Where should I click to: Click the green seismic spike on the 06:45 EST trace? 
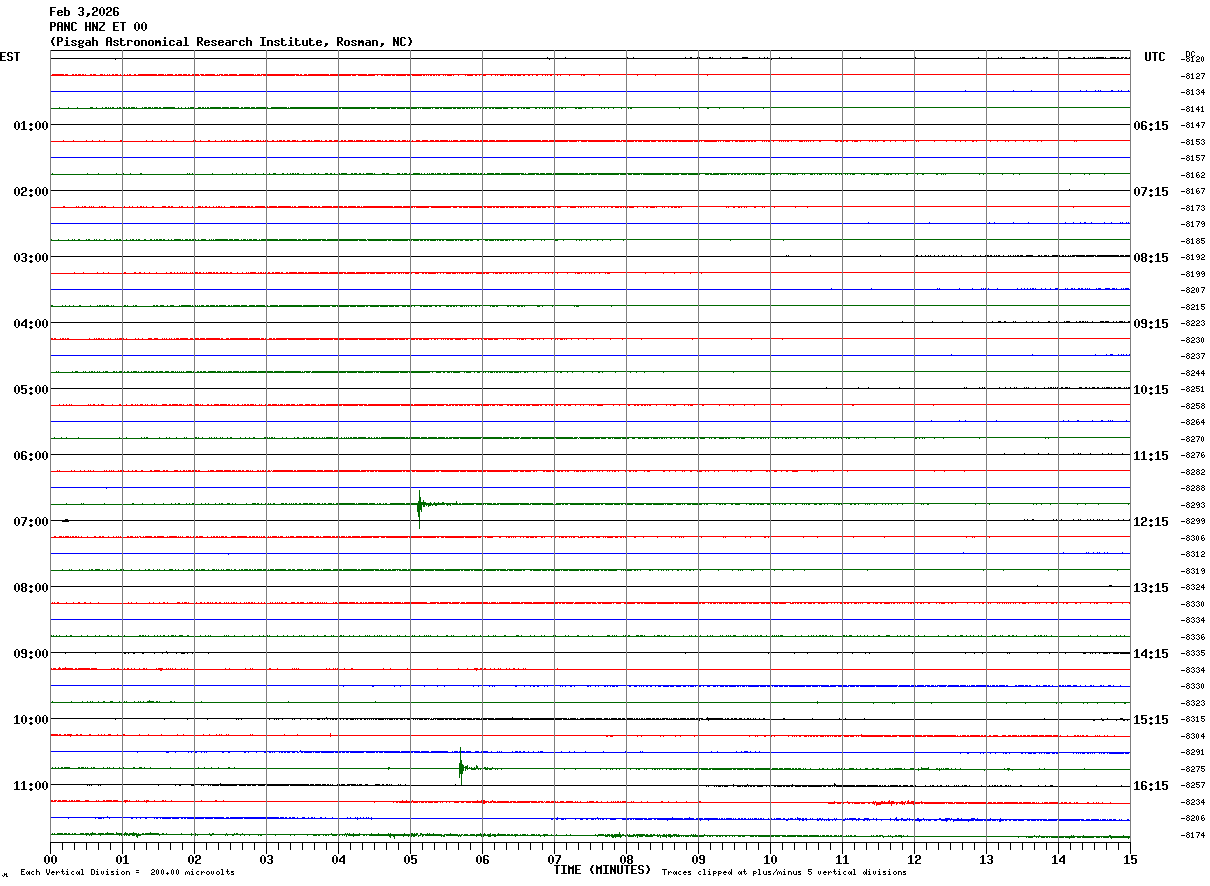[x=419, y=508]
